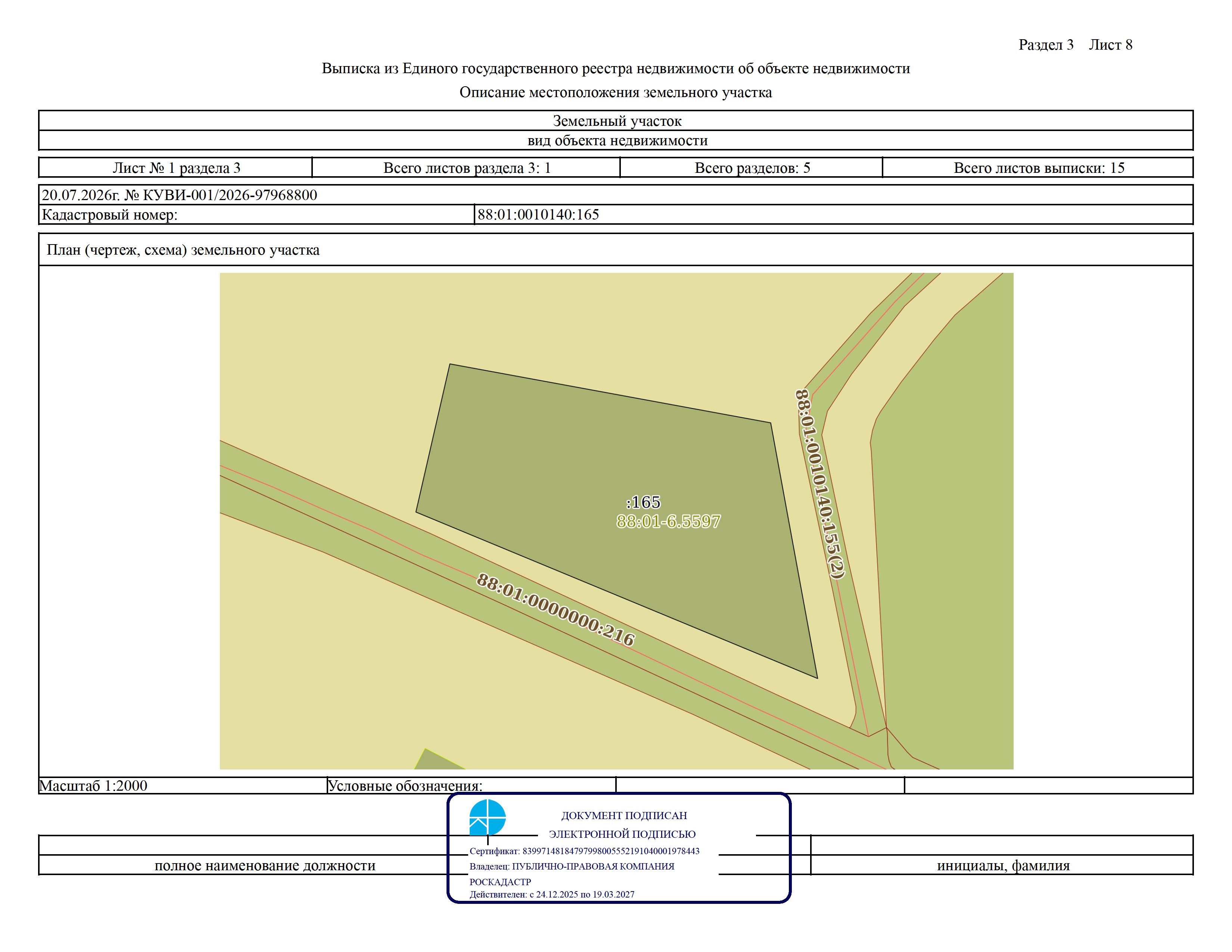
Task: Click the 'Условные обозначения:' cell
Action: 472,785
